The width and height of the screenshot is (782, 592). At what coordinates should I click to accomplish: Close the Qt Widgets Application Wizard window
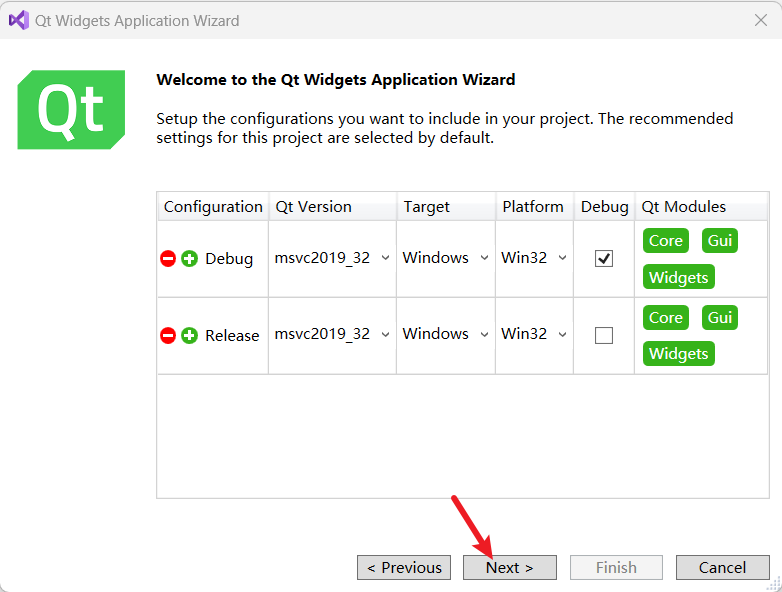pyautogui.click(x=761, y=20)
